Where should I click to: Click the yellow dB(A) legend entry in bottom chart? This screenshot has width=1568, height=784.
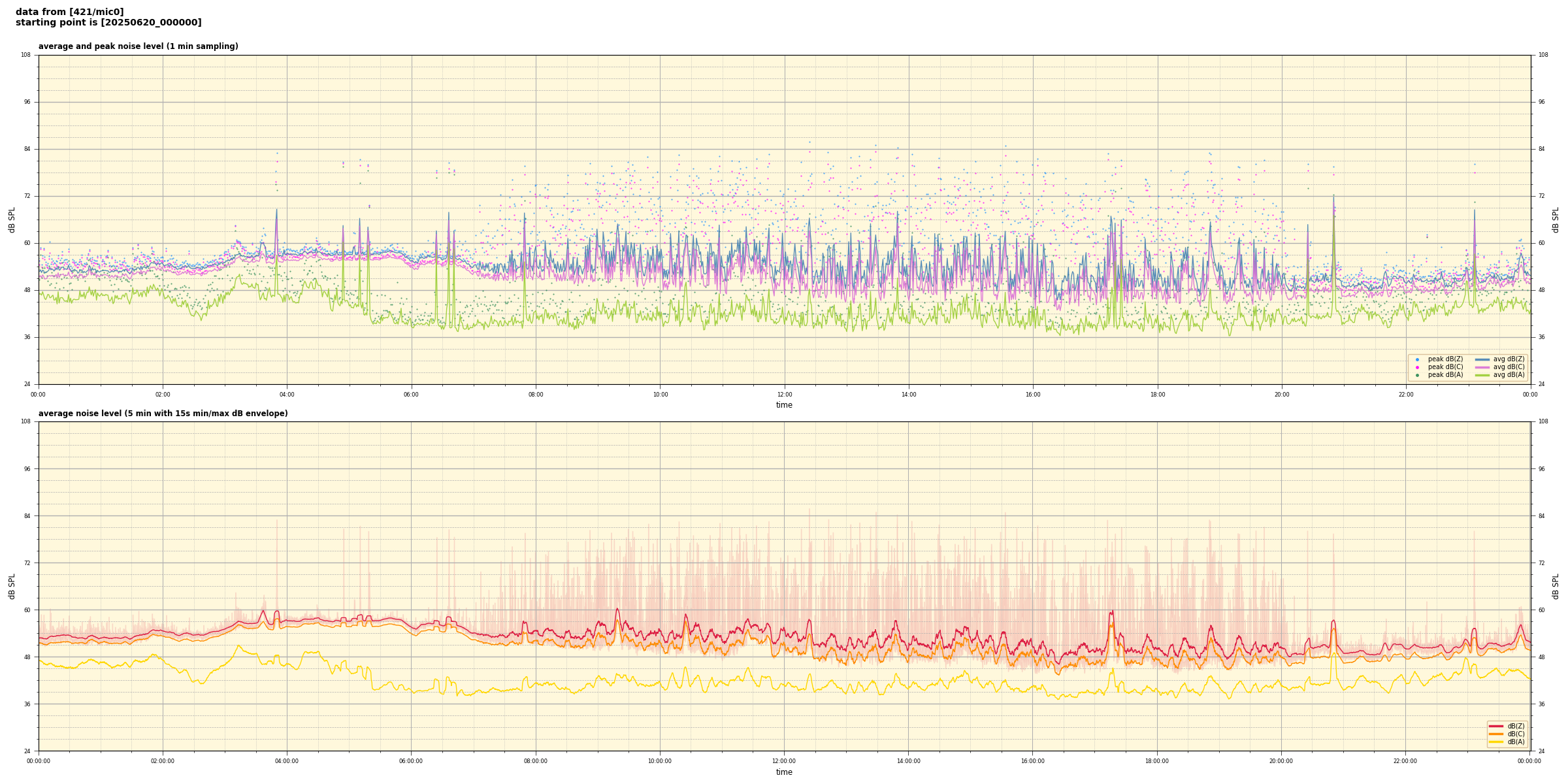point(1495,742)
